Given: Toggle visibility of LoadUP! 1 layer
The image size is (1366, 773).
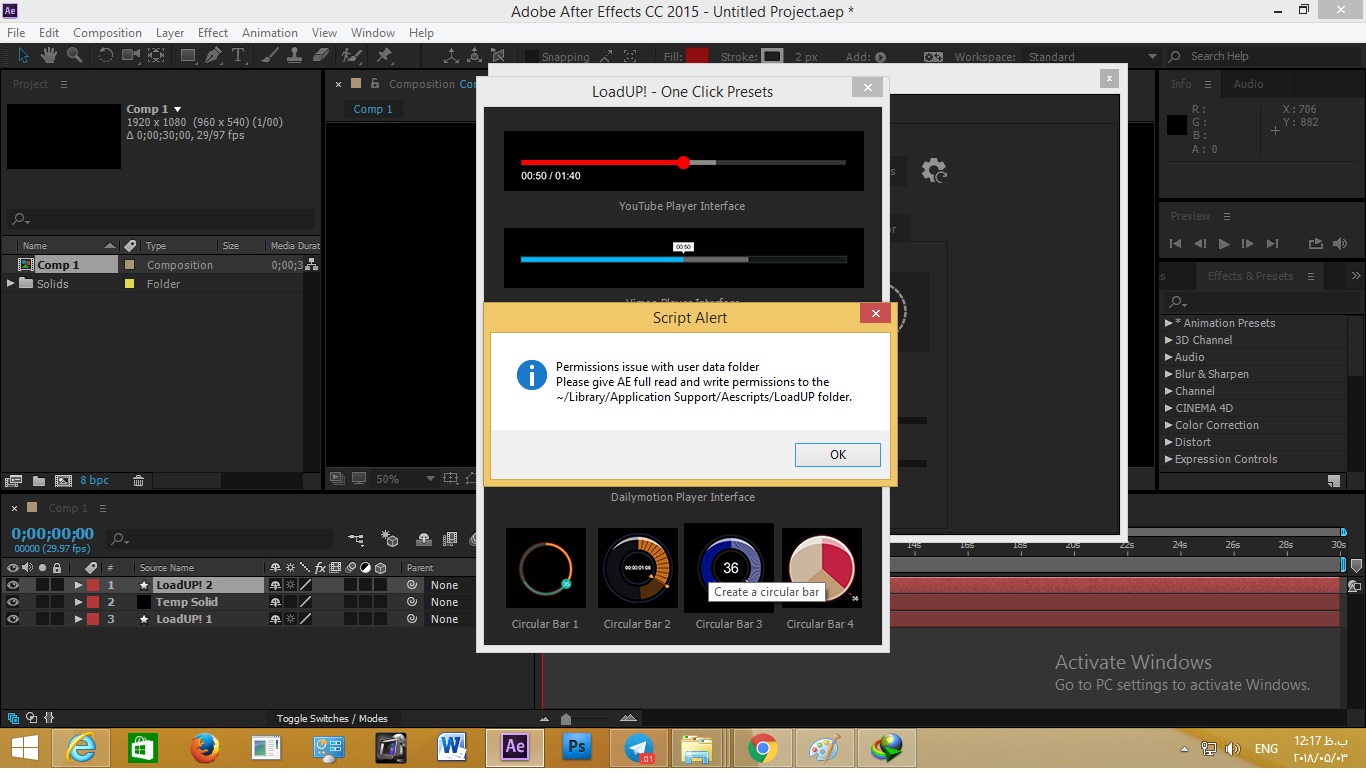Looking at the screenshot, I should [x=13, y=619].
